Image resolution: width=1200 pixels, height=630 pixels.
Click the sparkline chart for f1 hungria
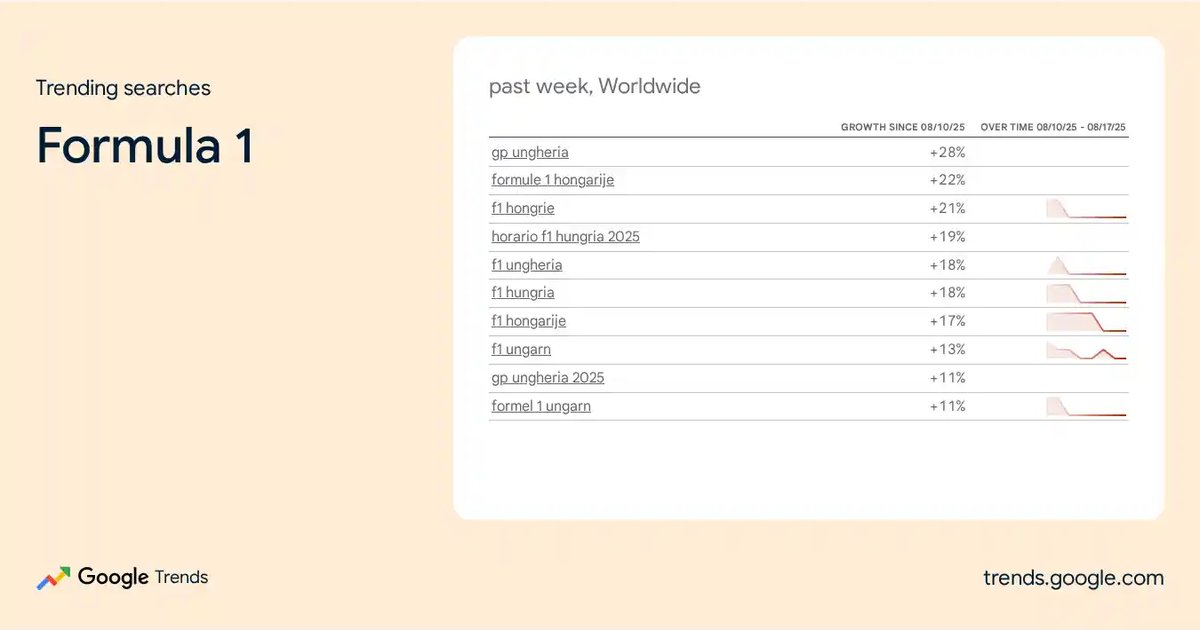click(x=1086, y=293)
